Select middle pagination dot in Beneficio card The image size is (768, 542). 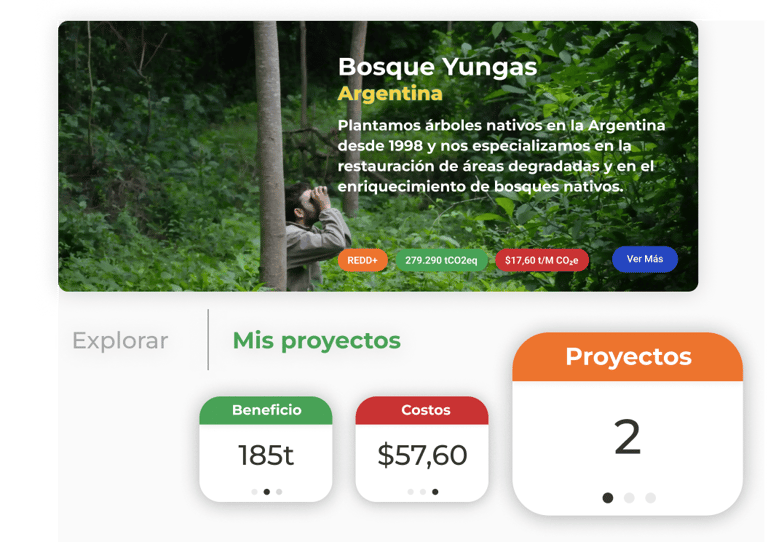pos(266,492)
